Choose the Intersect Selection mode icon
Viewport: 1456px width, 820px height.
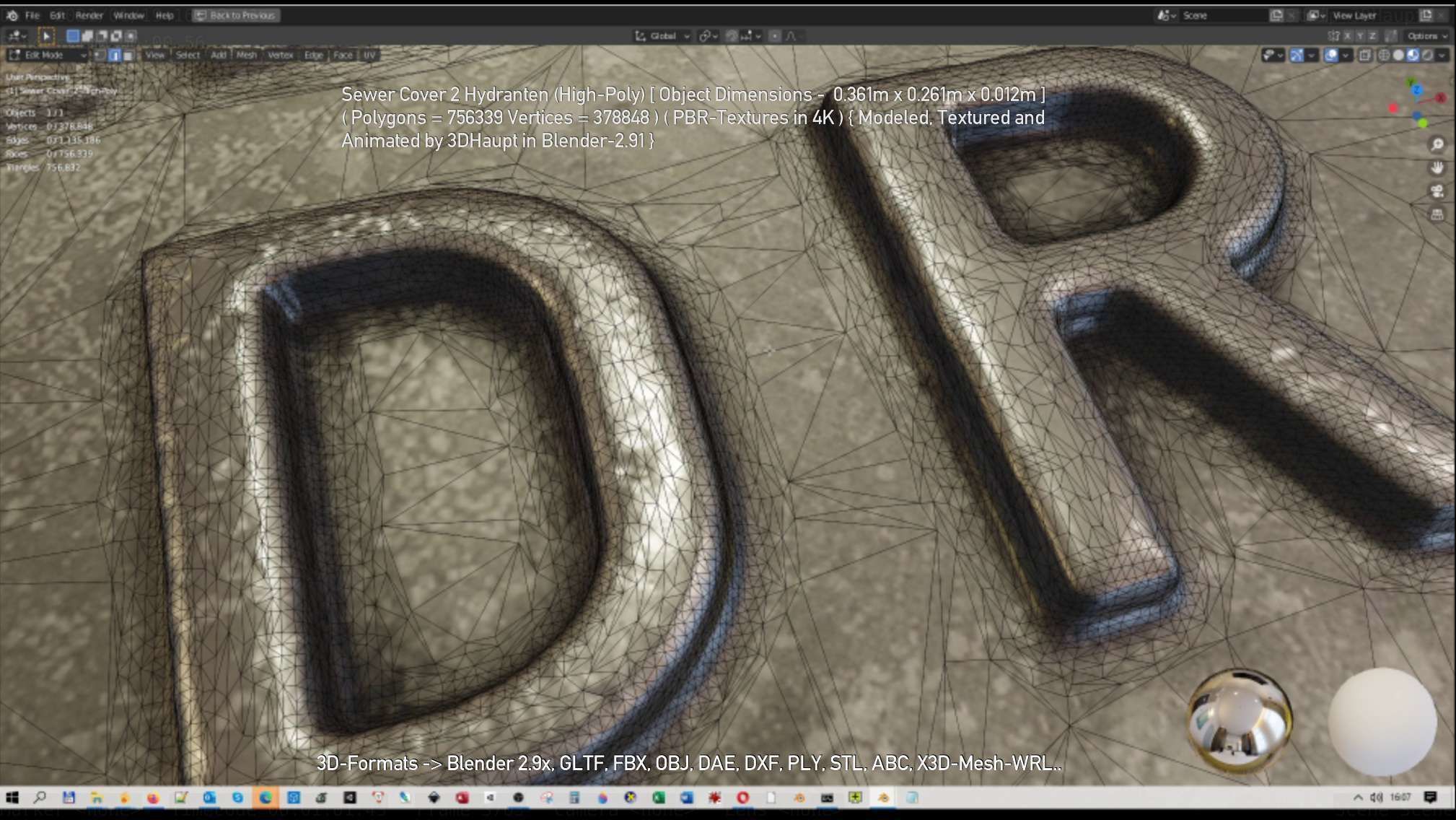[131, 35]
